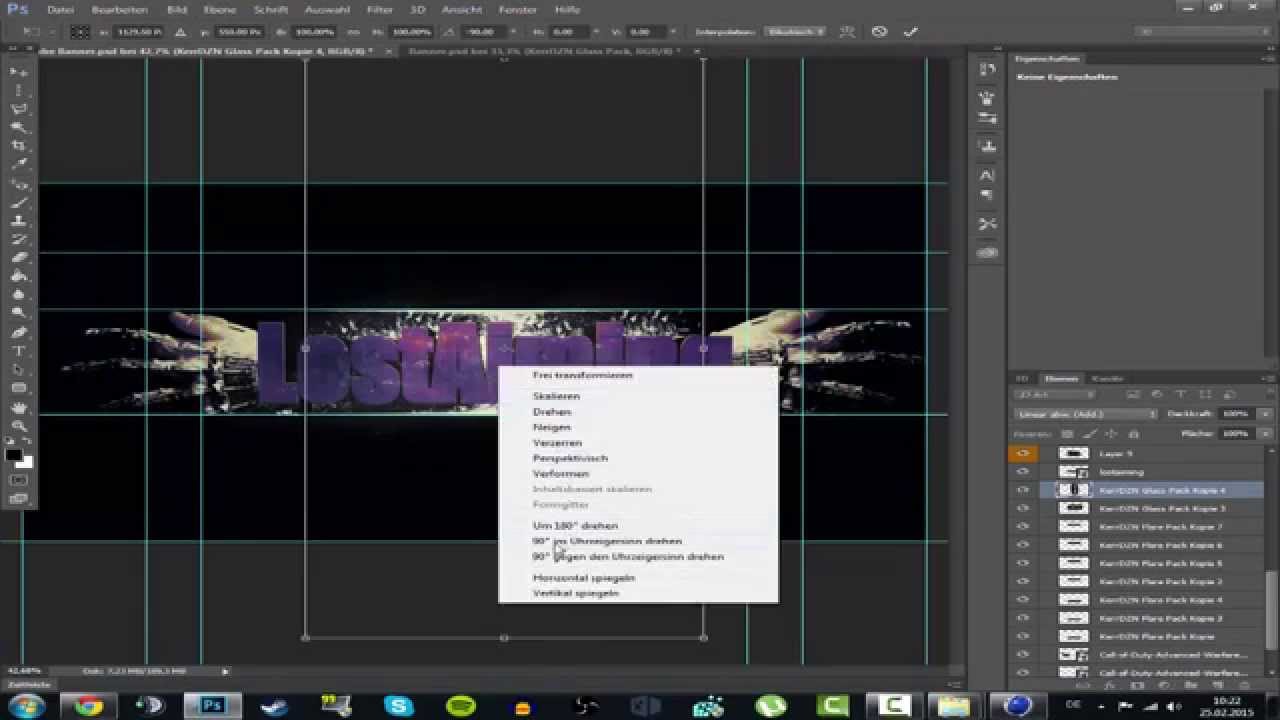Hide the KerrDZN Glass Pack Kopie 3 layer
The width and height of the screenshot is (1280, 720).
coord(1022,508)
